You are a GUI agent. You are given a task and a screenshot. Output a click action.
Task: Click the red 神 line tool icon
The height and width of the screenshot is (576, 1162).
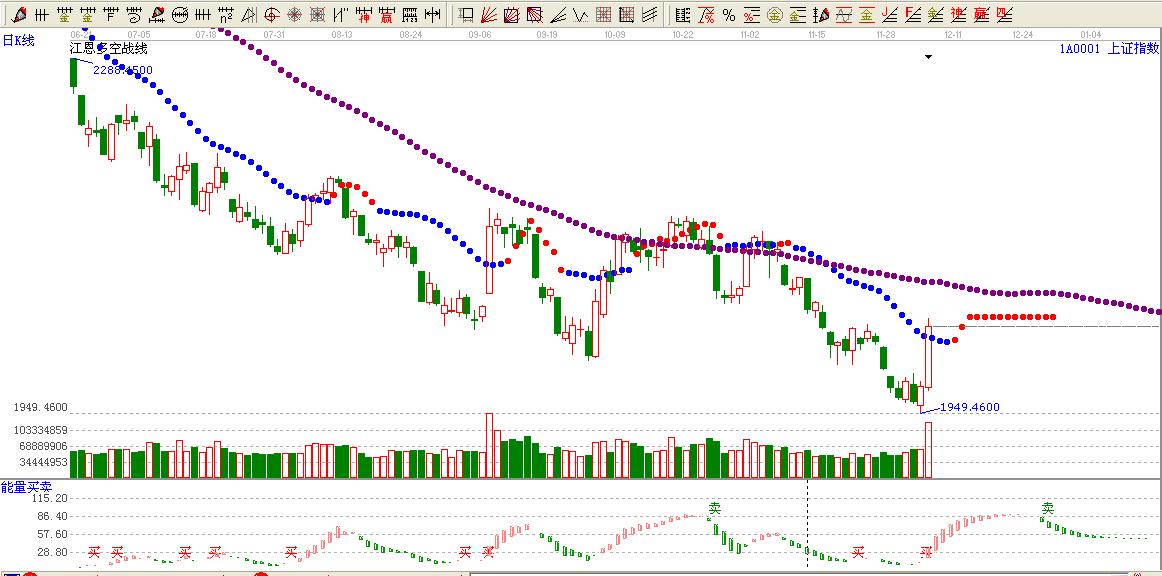coord(365,15)
